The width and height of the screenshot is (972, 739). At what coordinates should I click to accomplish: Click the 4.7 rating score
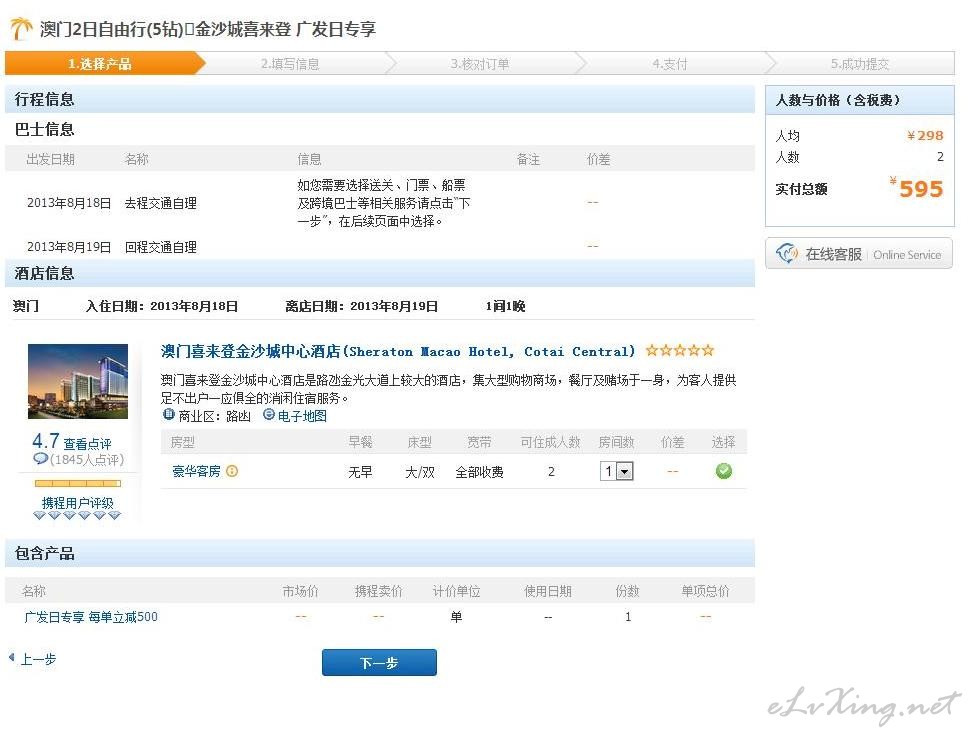point(46,441)
